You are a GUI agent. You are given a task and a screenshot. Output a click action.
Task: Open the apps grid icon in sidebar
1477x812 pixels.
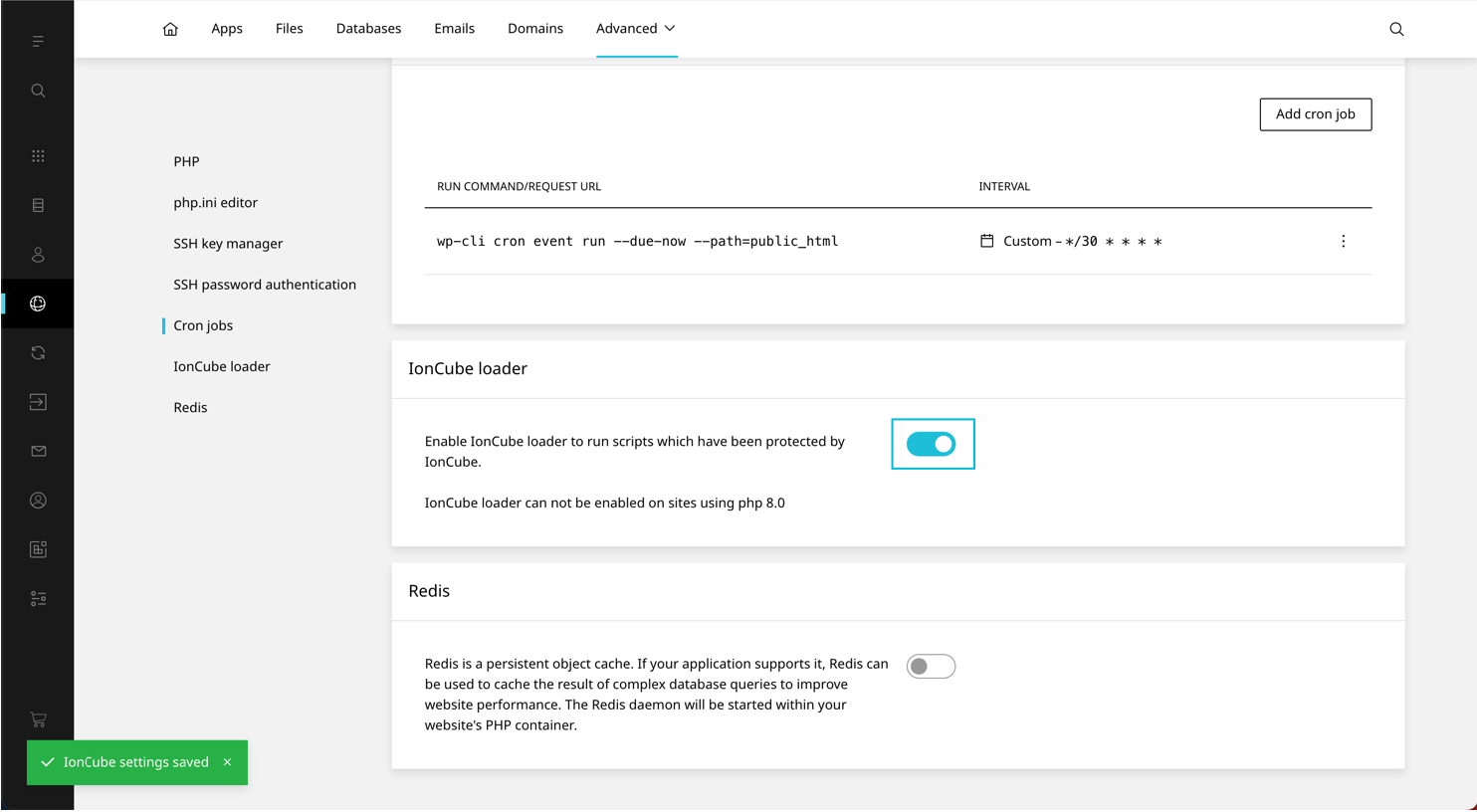[x=38, y=156]
